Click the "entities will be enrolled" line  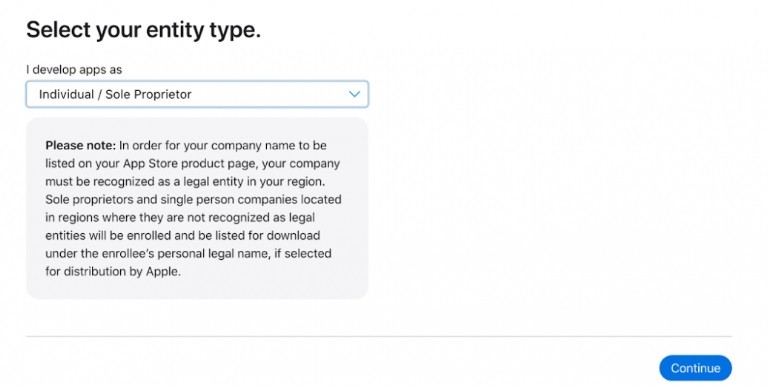pyautogui.click(x=108, y=235)
